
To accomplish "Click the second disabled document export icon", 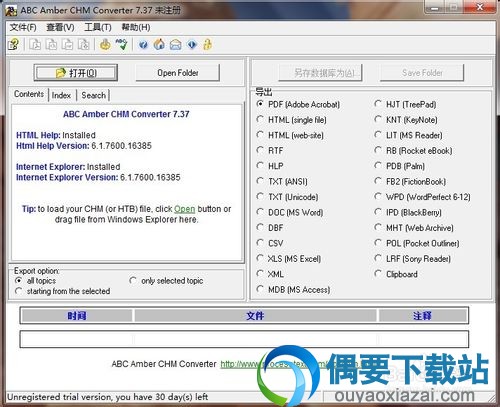I will (x=51, y=44).
